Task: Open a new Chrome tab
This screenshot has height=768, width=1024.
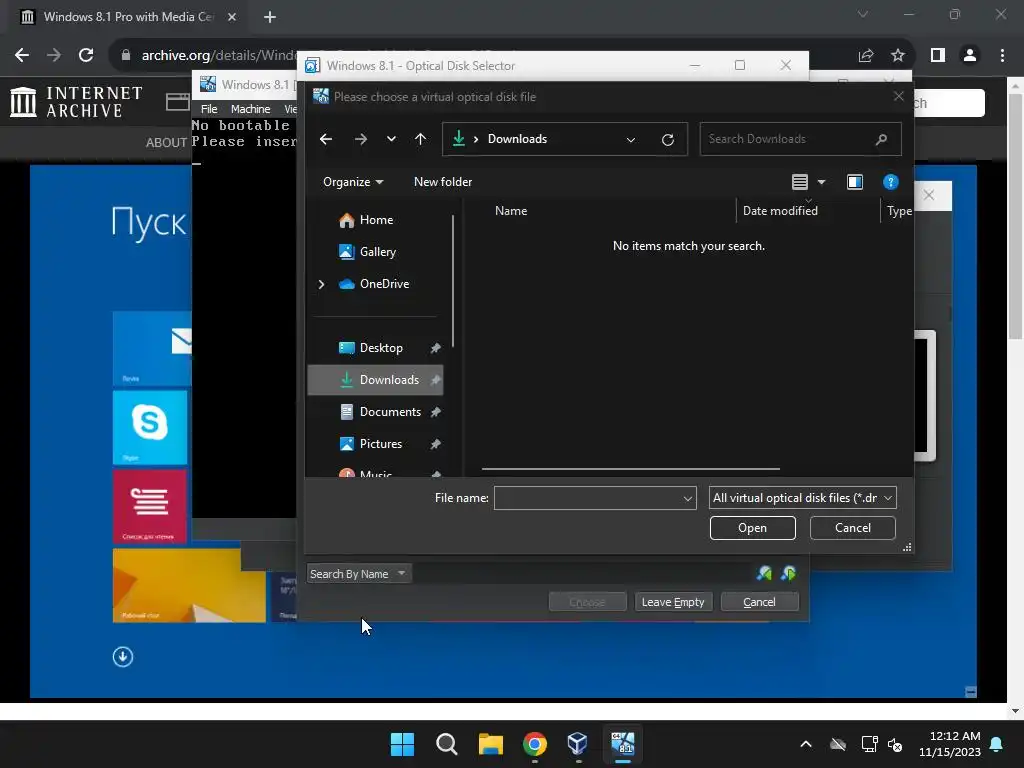Action: (270, 18)
